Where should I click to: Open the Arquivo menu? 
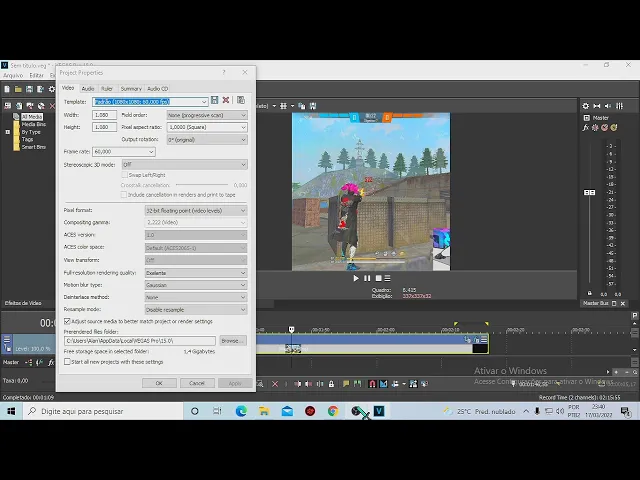coord(13,76)
